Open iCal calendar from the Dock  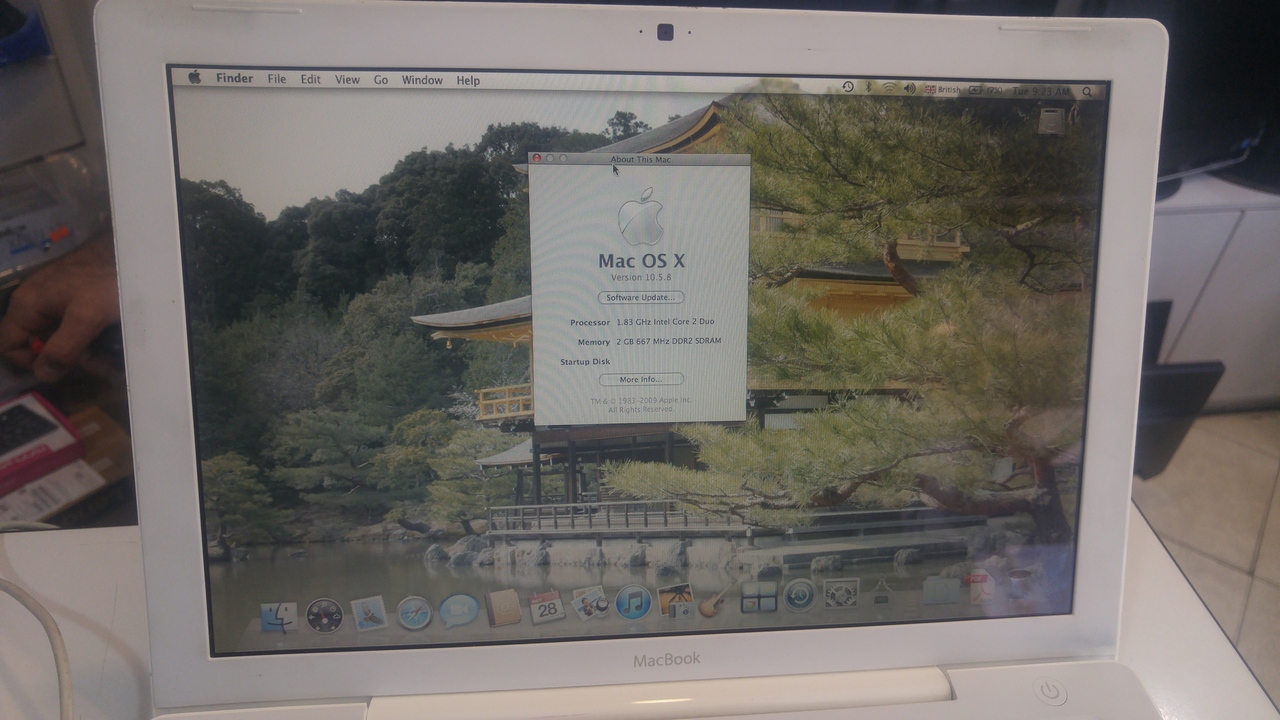point(547,605)
